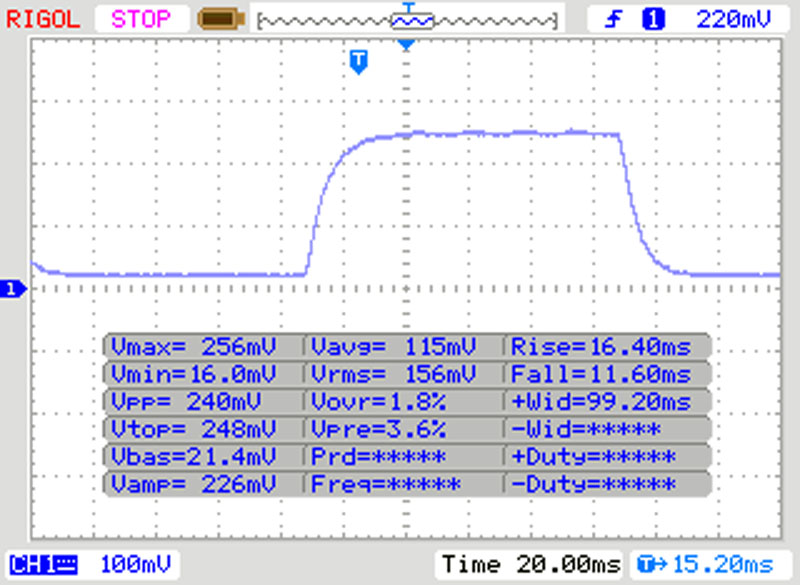Click the +Wid=99.20ms measurement
The image size is (800, 585).
pos(601,402)
